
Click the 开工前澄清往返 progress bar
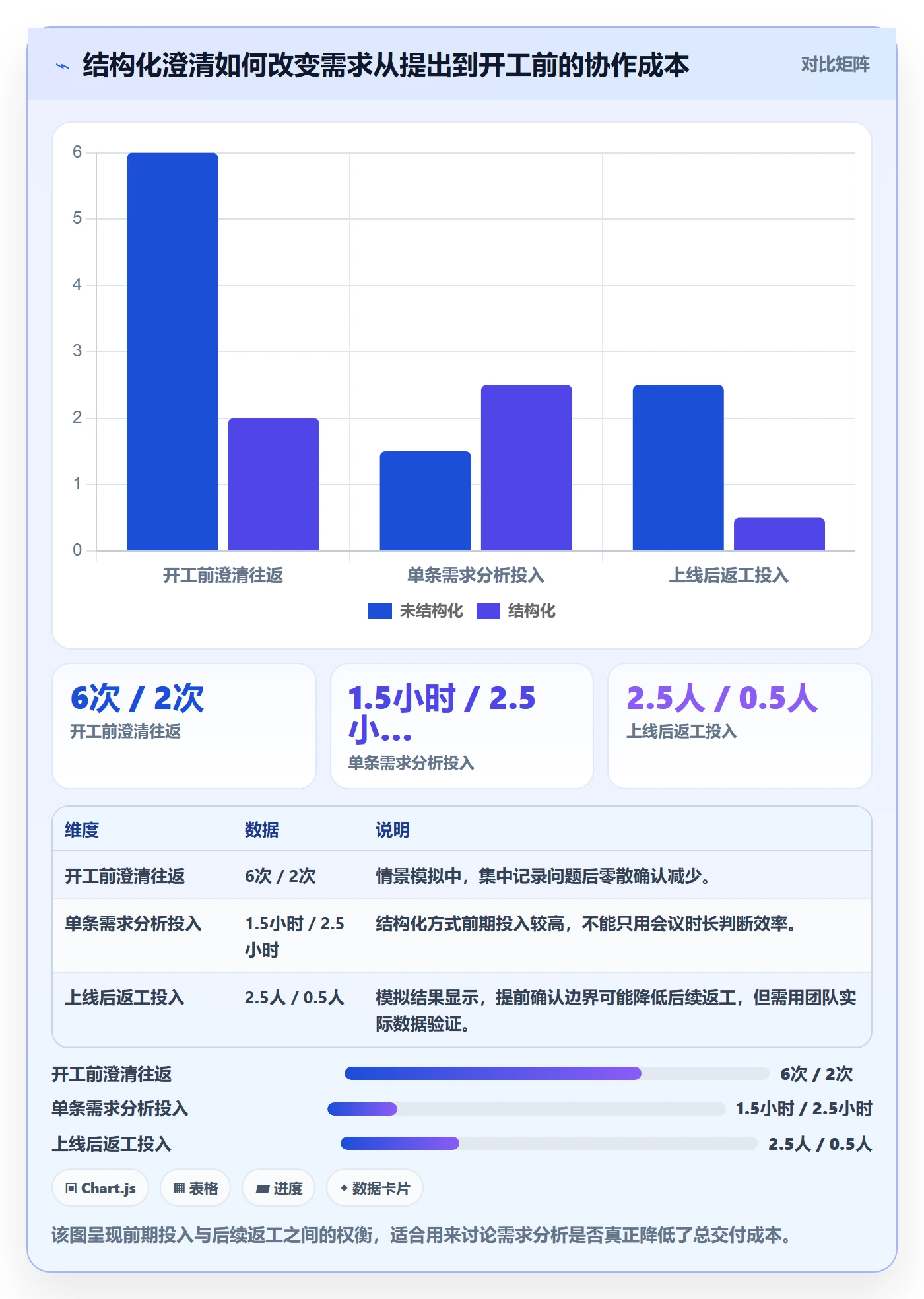coord(556,1073)
